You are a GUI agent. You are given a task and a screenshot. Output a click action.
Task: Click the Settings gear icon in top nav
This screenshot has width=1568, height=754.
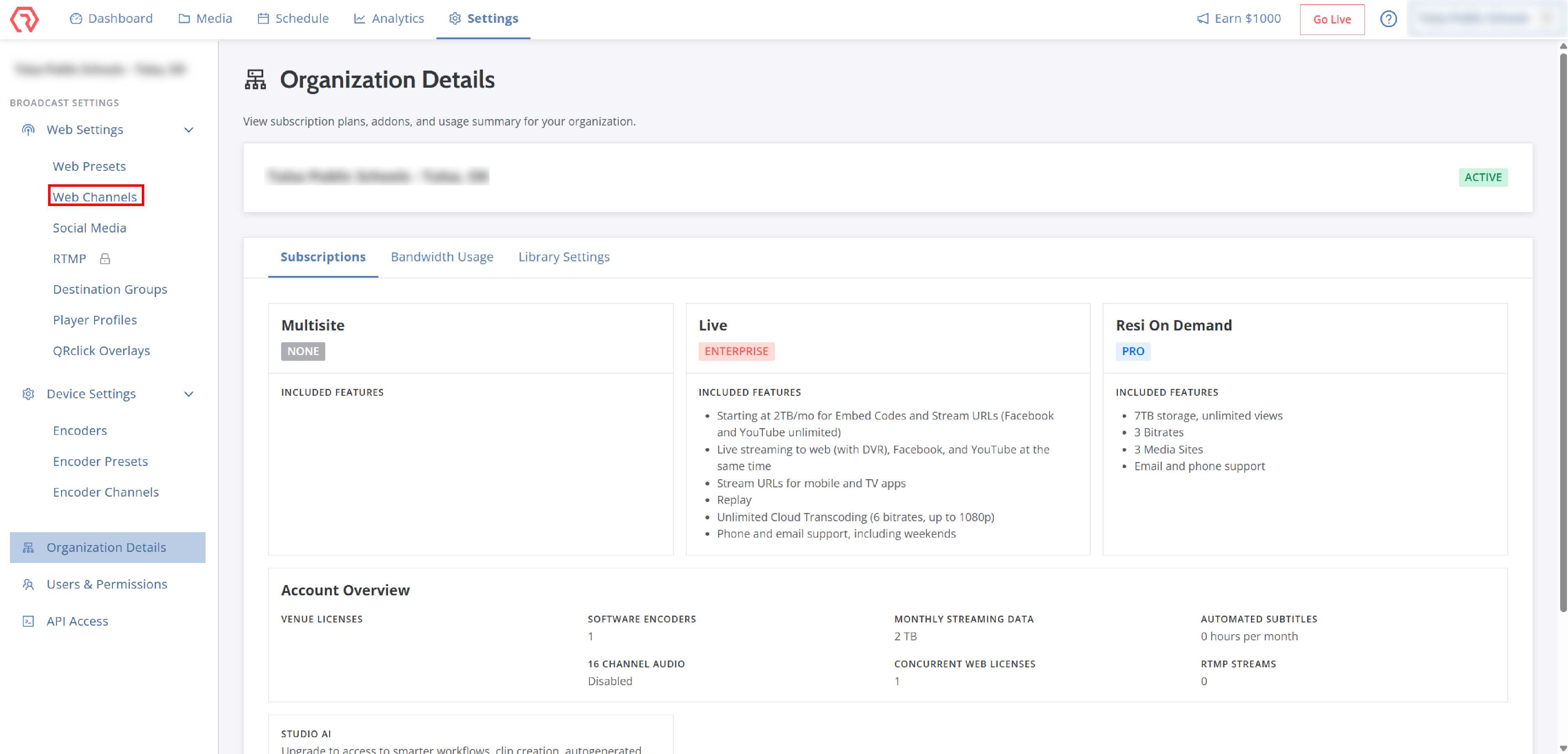pos(455,19)
